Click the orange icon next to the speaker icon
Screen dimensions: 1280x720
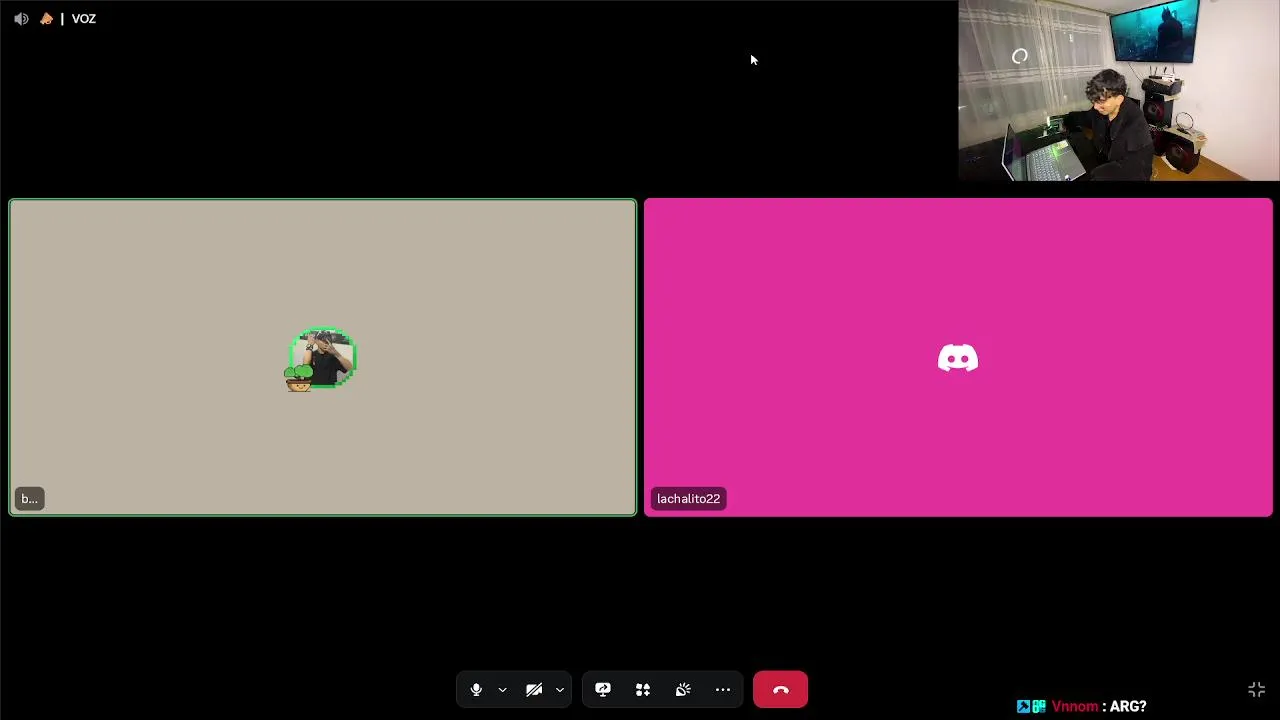pos(46,19)
